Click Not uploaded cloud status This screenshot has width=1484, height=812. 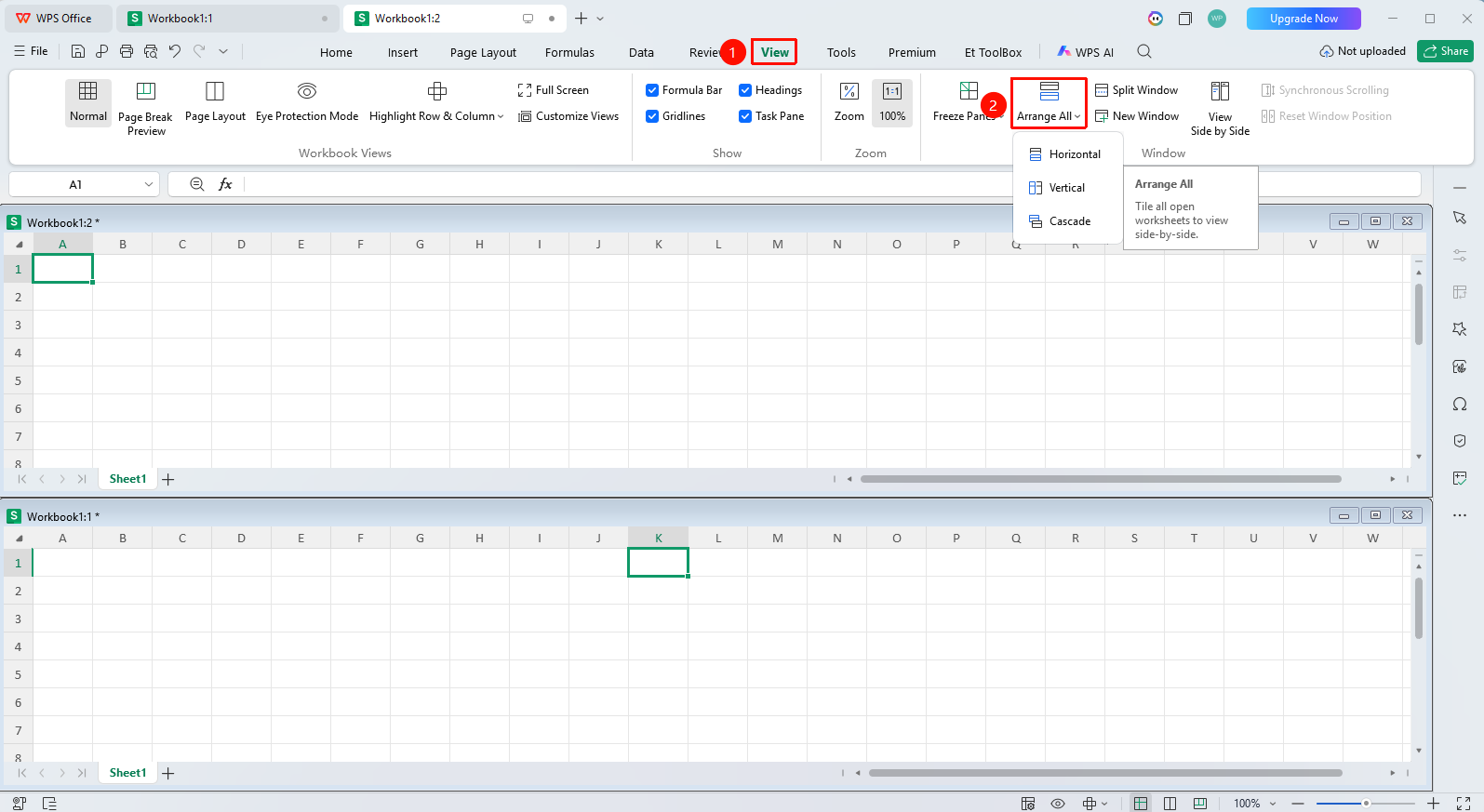(1362, 51)
